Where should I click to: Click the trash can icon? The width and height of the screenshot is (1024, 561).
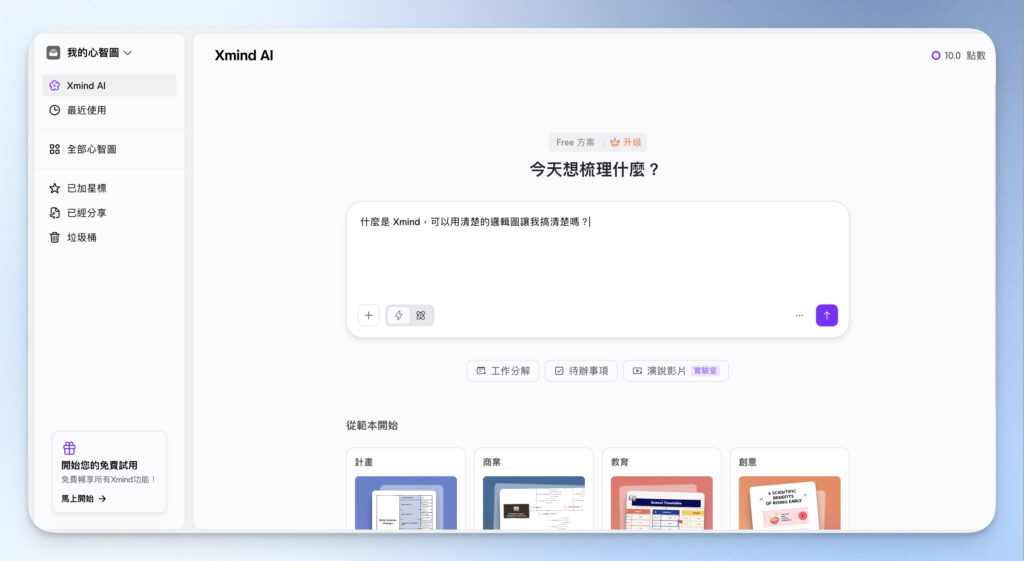55,238
